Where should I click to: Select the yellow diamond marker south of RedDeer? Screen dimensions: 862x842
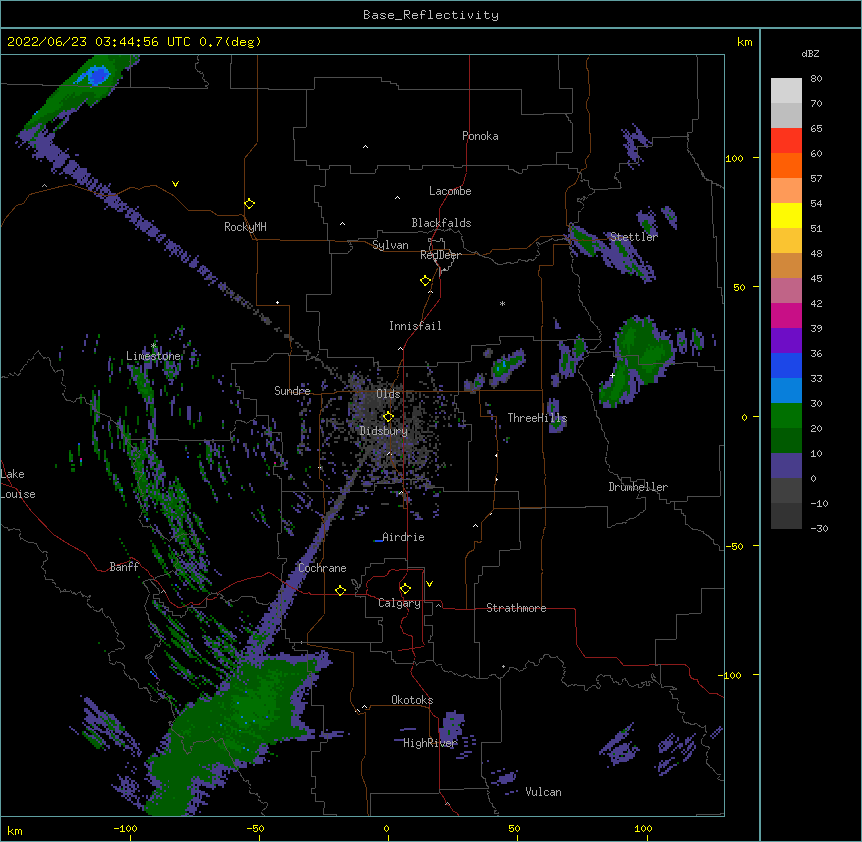click(x=425, y=281)
